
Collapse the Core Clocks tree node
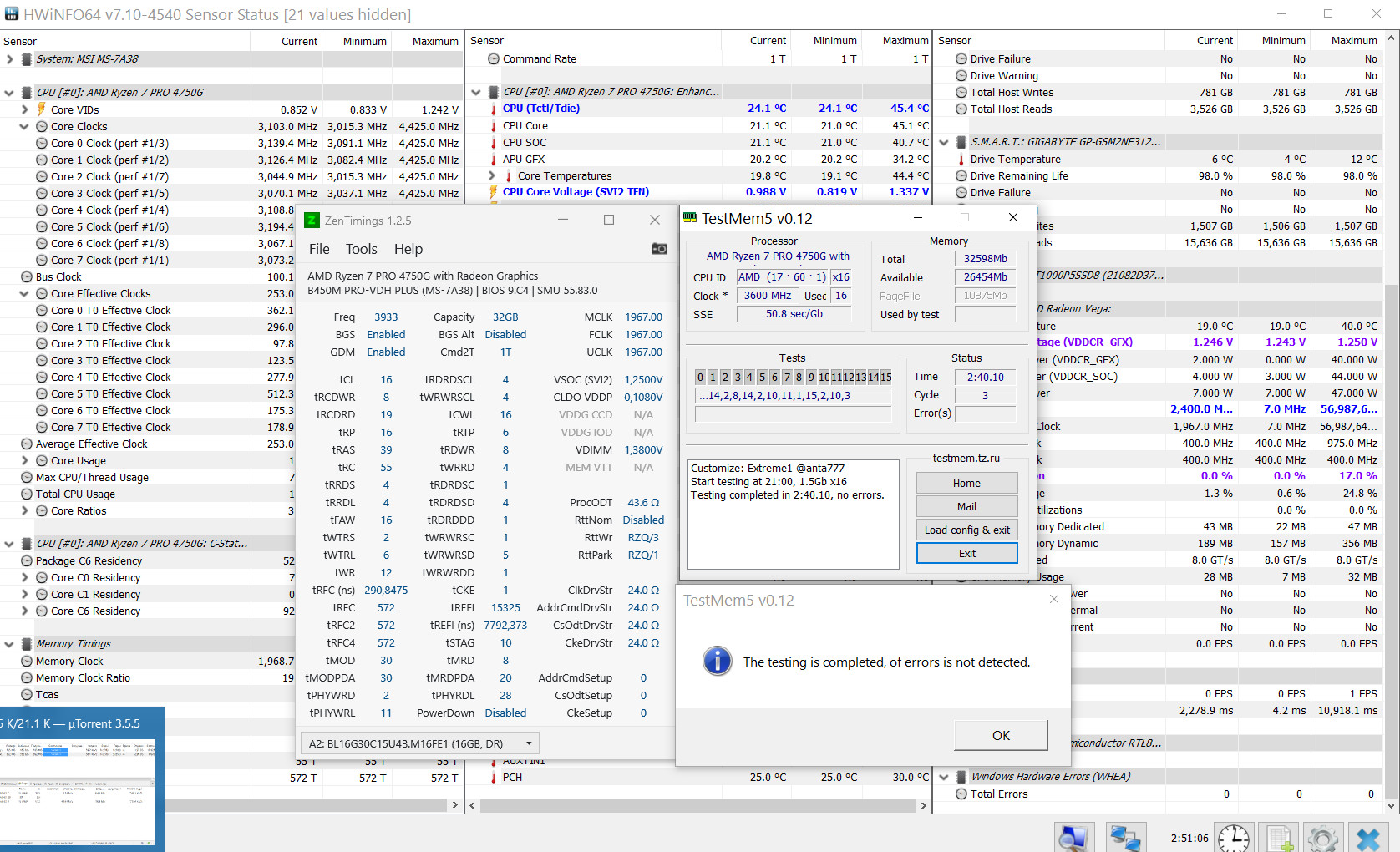tap(24, 127)
